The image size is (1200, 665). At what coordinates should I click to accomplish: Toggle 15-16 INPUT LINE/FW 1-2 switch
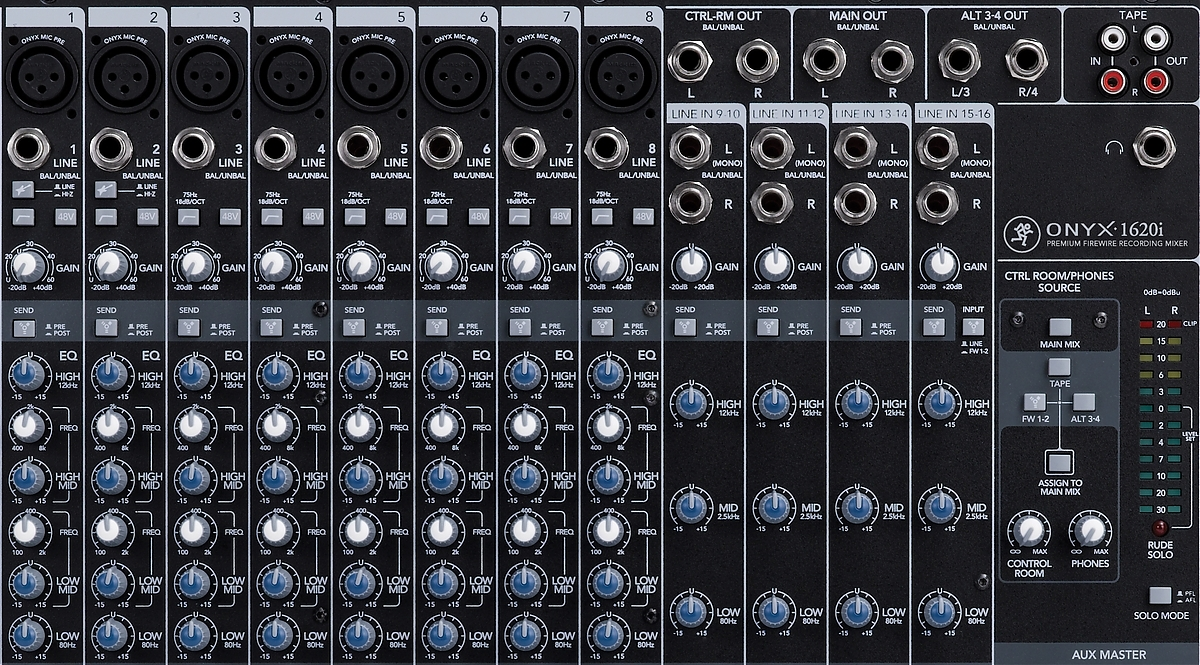[x=973, y=327]
